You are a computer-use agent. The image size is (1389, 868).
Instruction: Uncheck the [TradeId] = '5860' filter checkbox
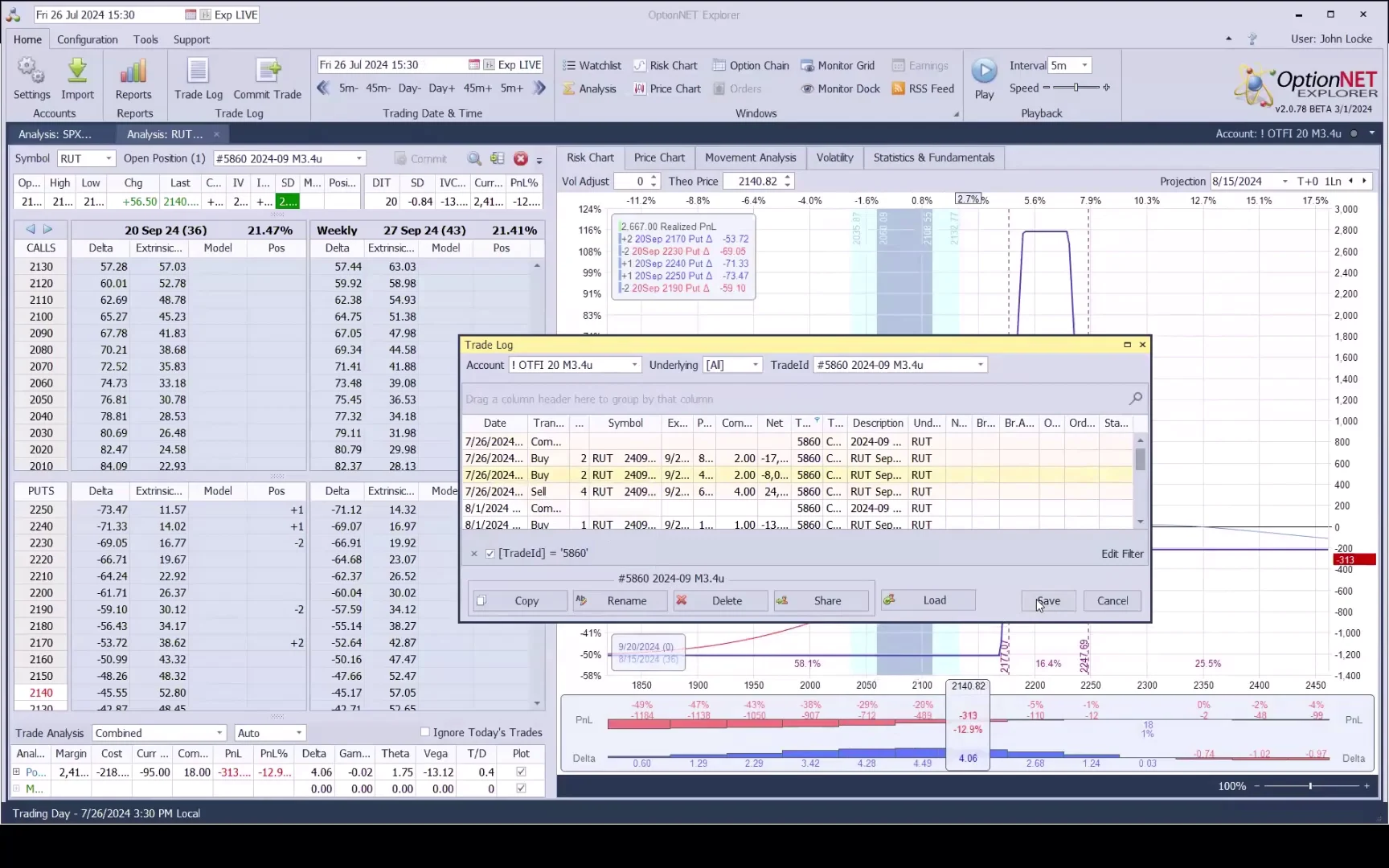490,554
